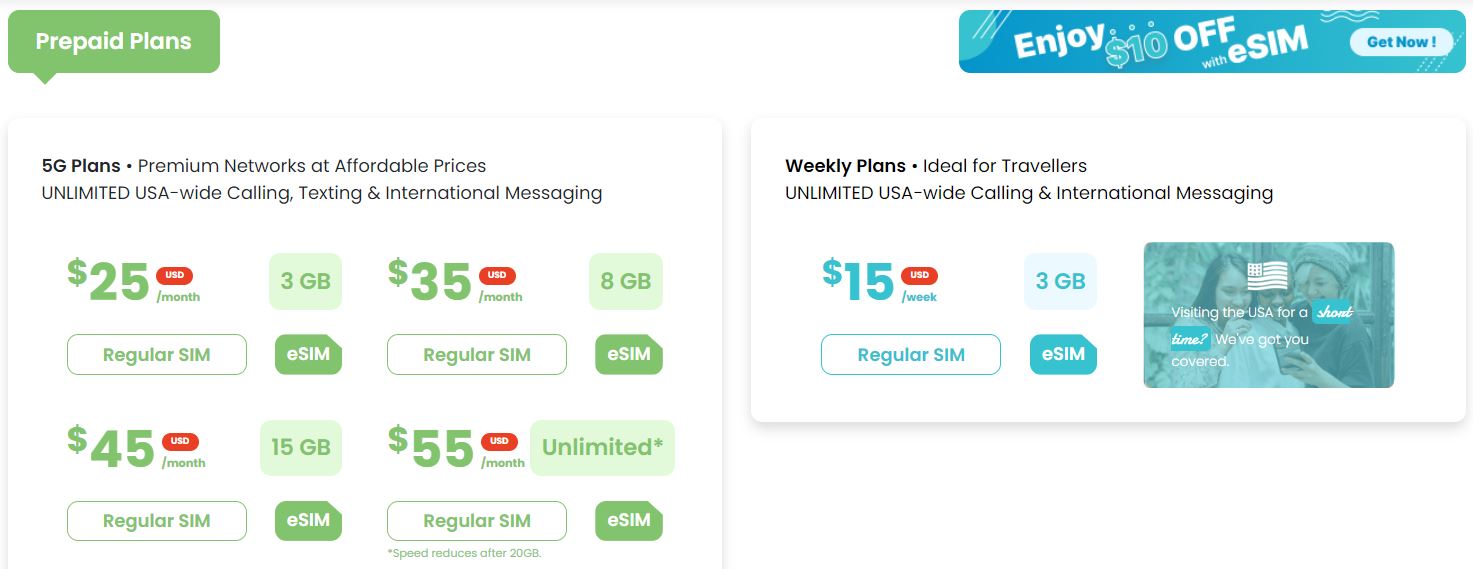
Task: Click the 15 GB data badge
Action: (x=301, y=447)
